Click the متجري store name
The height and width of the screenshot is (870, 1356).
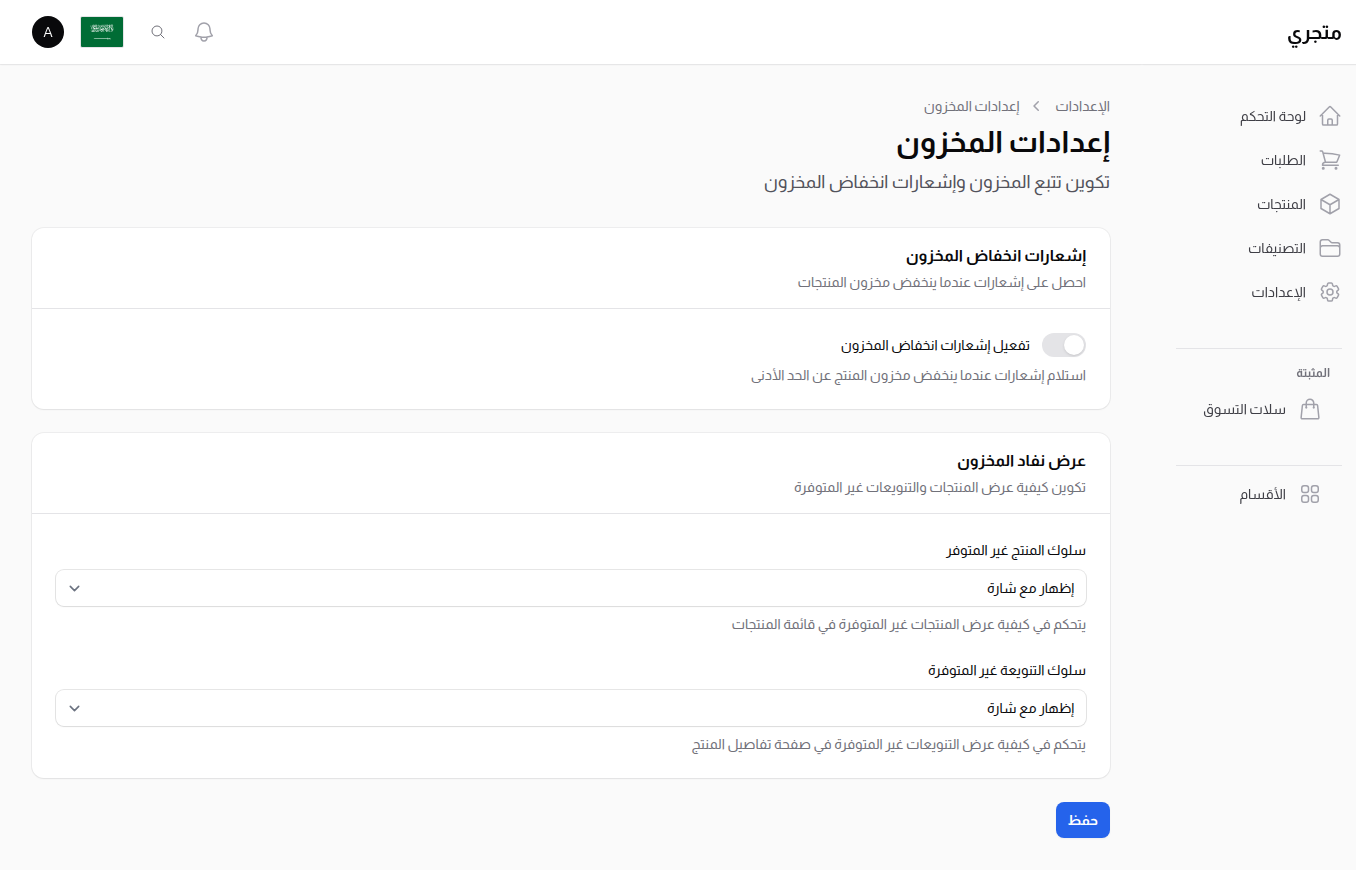coord(1316,31)
